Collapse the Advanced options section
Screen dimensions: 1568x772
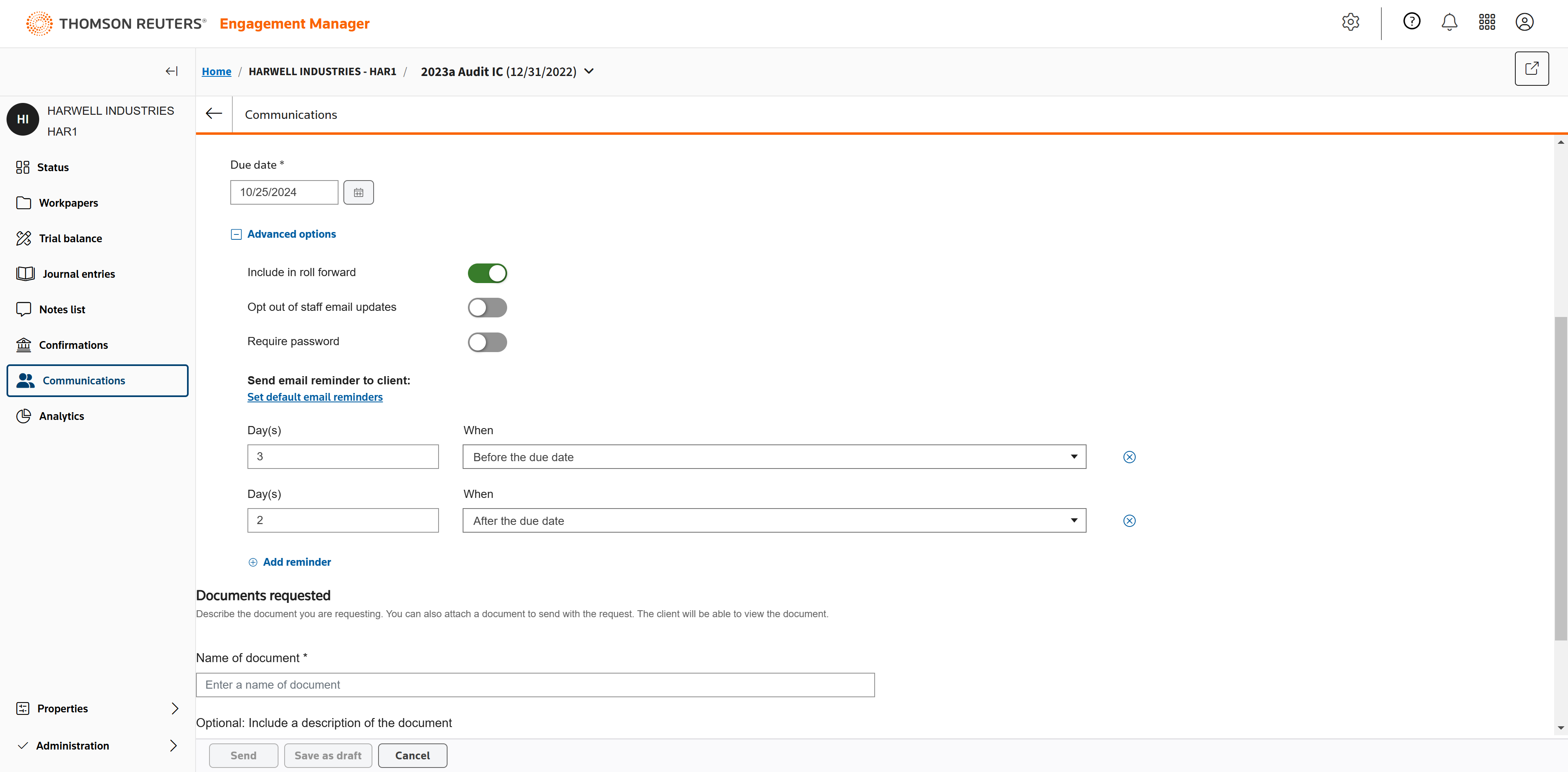pyautogui.click(x=236, y=234)
